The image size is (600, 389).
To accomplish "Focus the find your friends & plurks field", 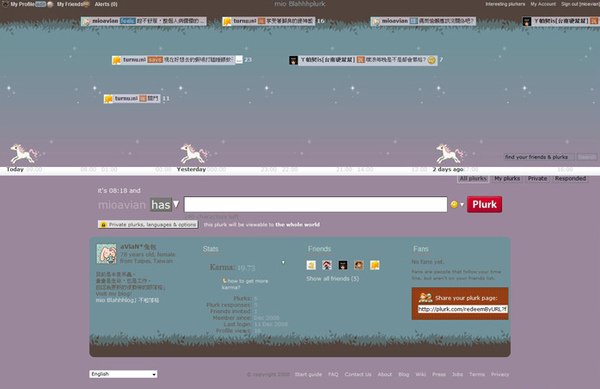I will click(539, 157).
